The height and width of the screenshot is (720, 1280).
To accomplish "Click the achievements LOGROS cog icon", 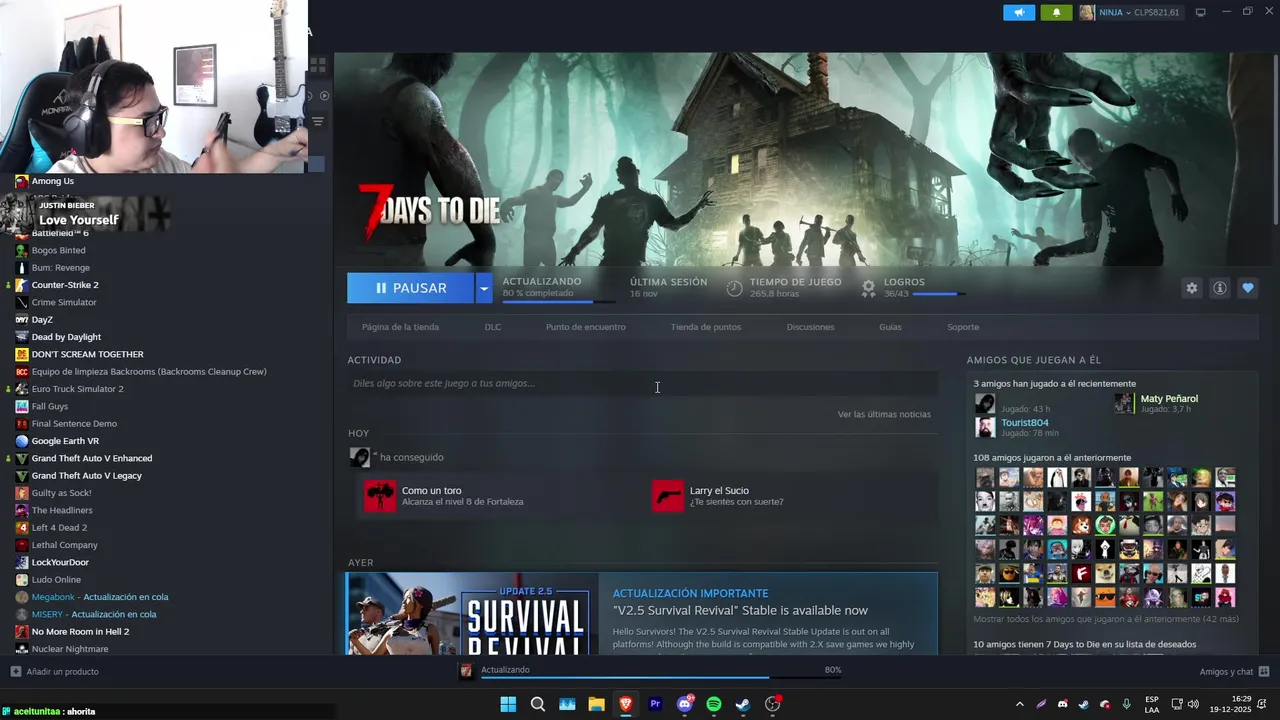I will pos(868,288).
